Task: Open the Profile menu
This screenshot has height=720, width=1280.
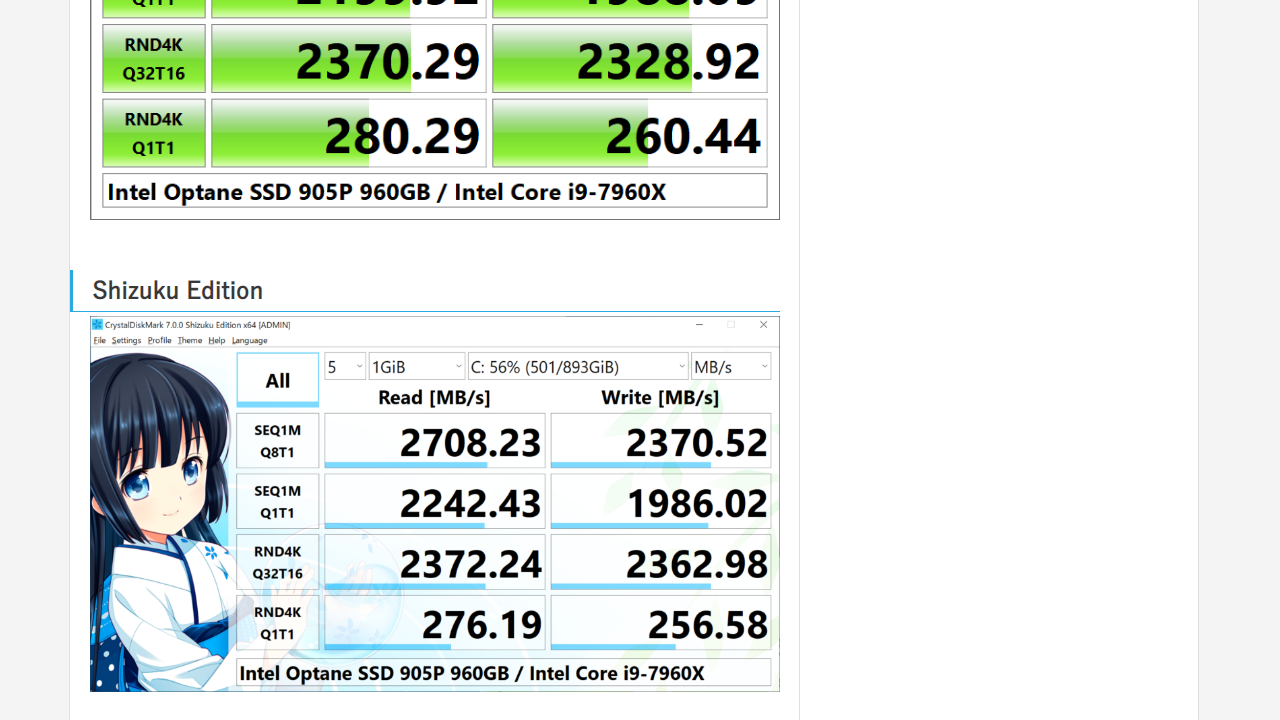Action: point(159,340)
